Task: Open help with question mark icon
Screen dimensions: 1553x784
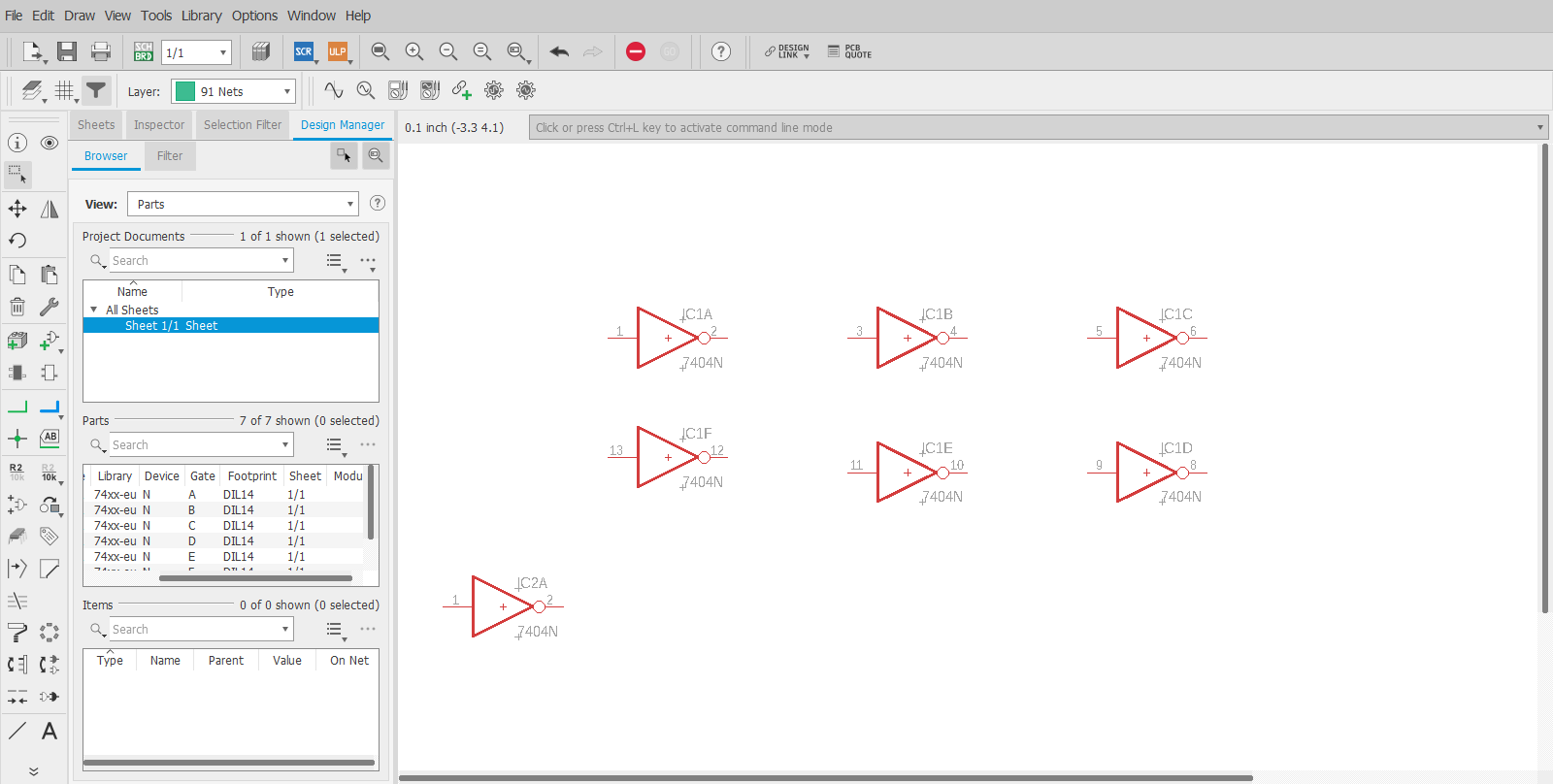Action: (721, 51)
